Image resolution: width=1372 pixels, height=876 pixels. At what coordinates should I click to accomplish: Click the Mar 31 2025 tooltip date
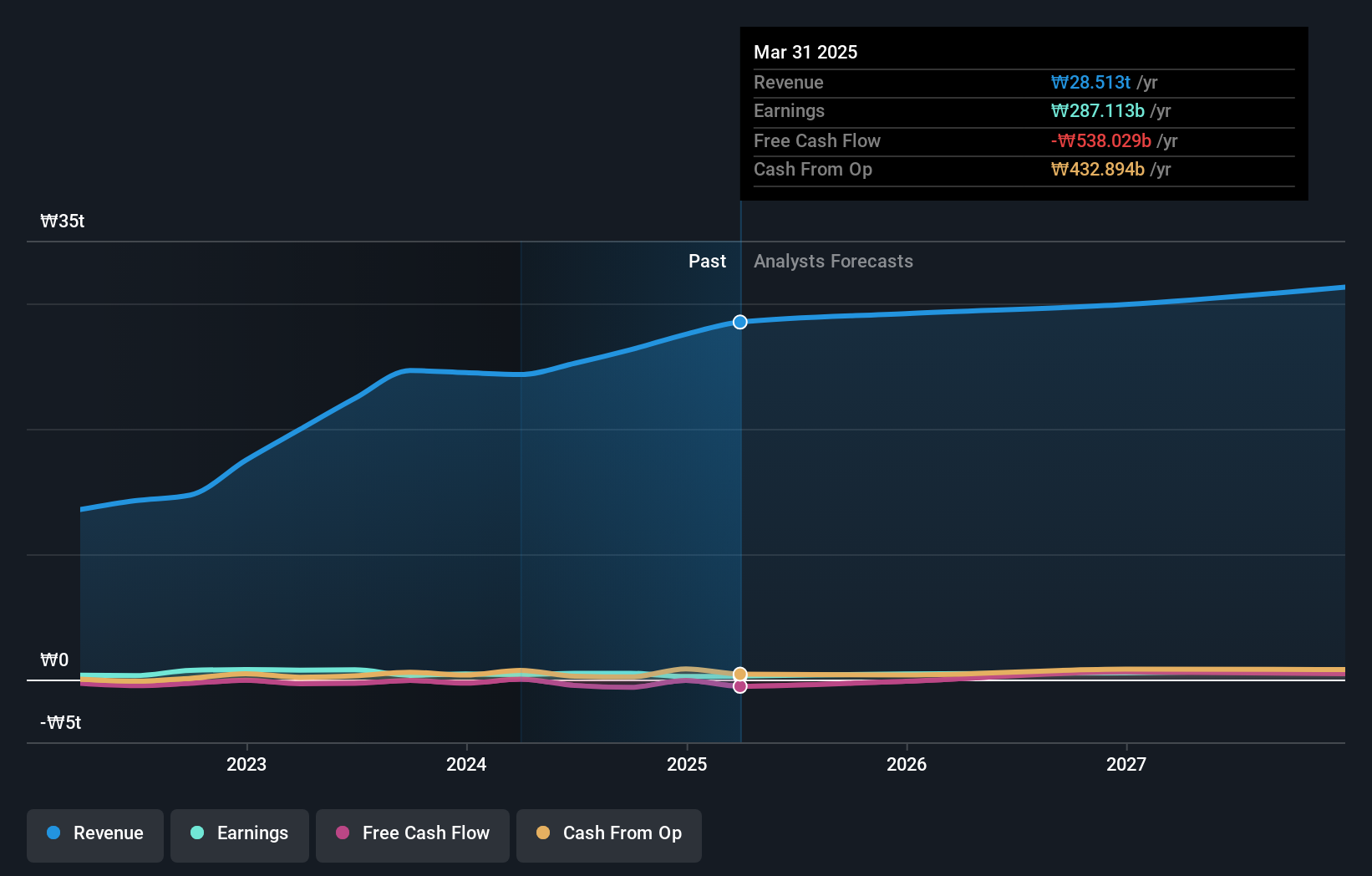point(805,52)
